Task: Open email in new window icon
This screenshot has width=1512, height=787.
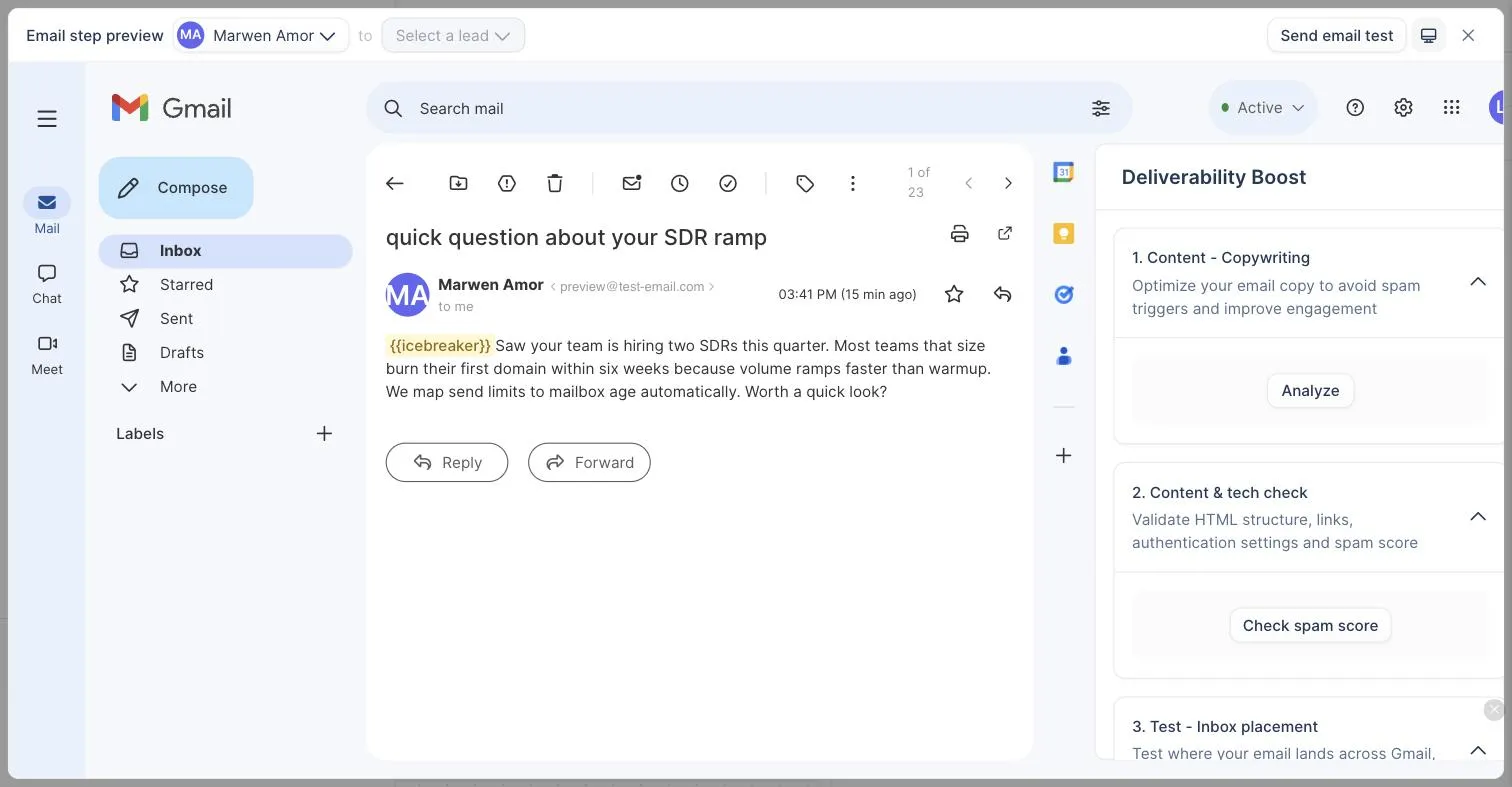Action: pos(1005,233)
